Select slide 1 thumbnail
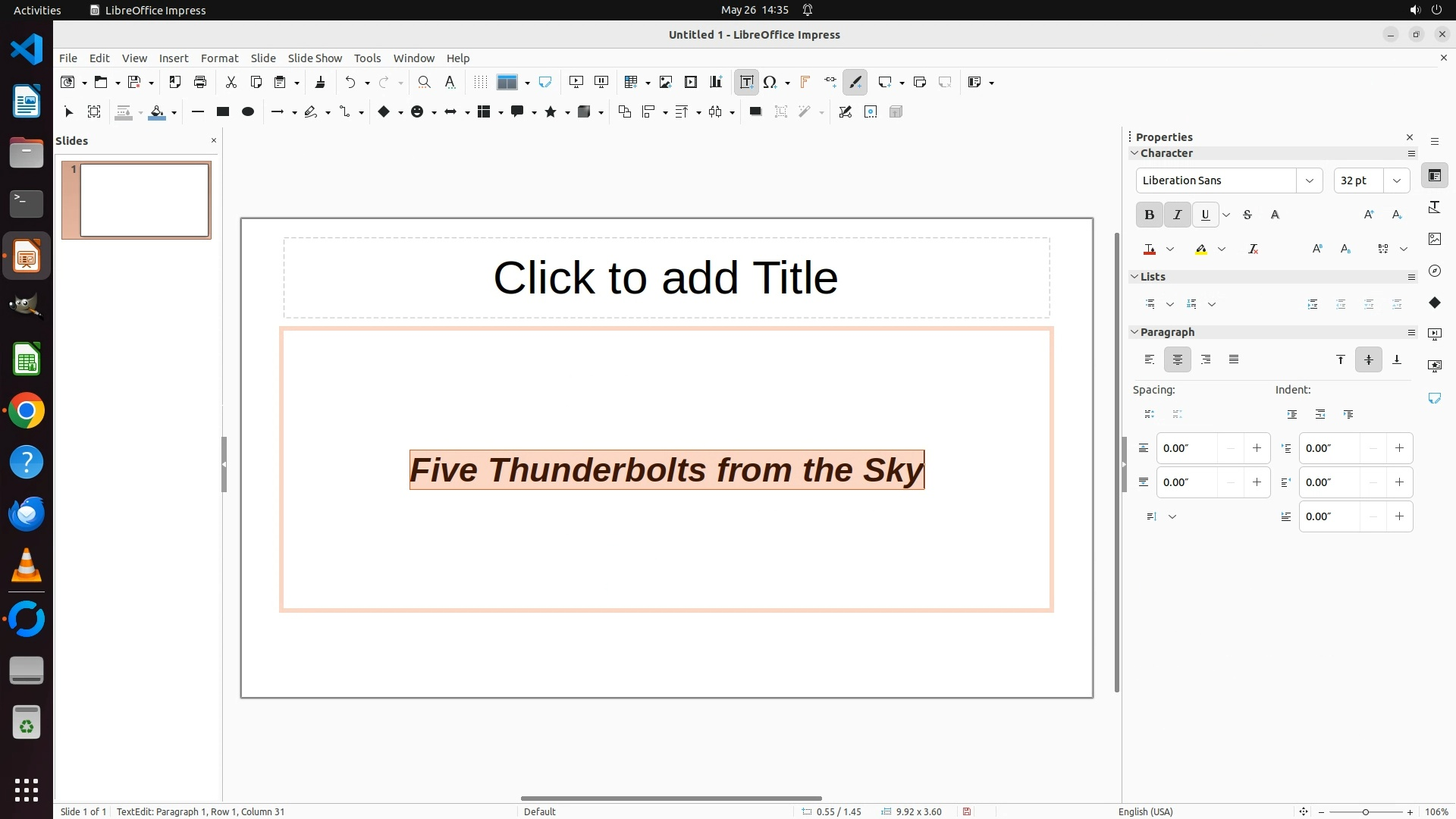This screenshot has height=819, width=1456. coord(144,200)
